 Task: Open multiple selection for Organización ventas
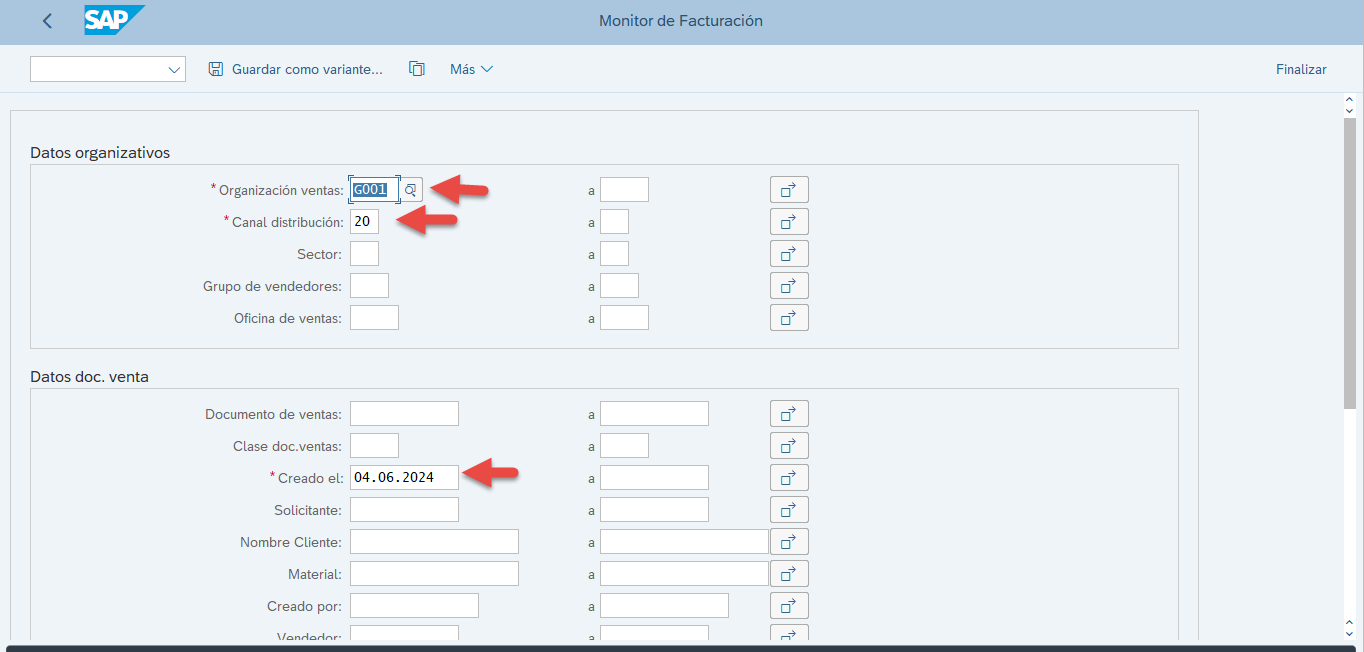click(789, 189)
